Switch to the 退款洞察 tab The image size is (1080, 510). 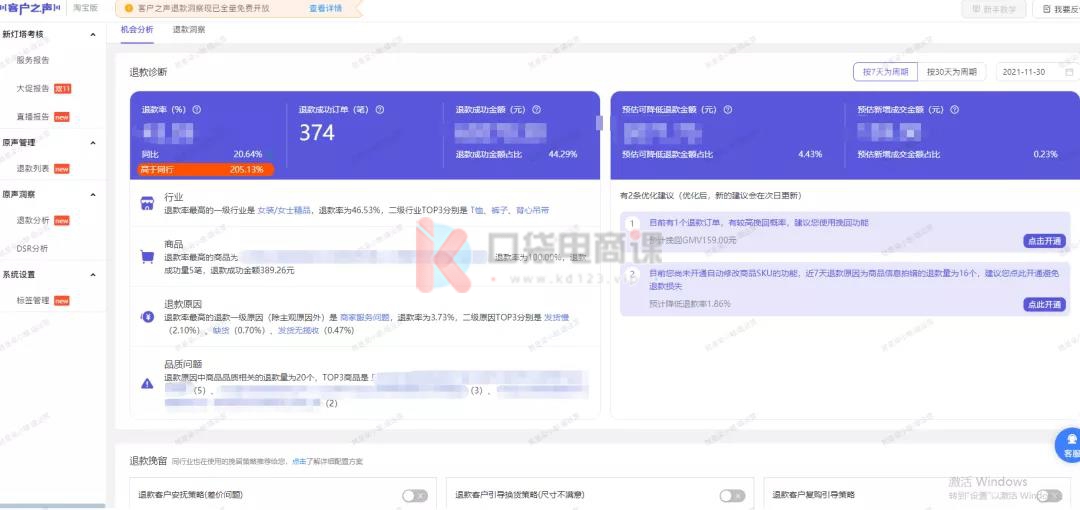pos(189,30)
